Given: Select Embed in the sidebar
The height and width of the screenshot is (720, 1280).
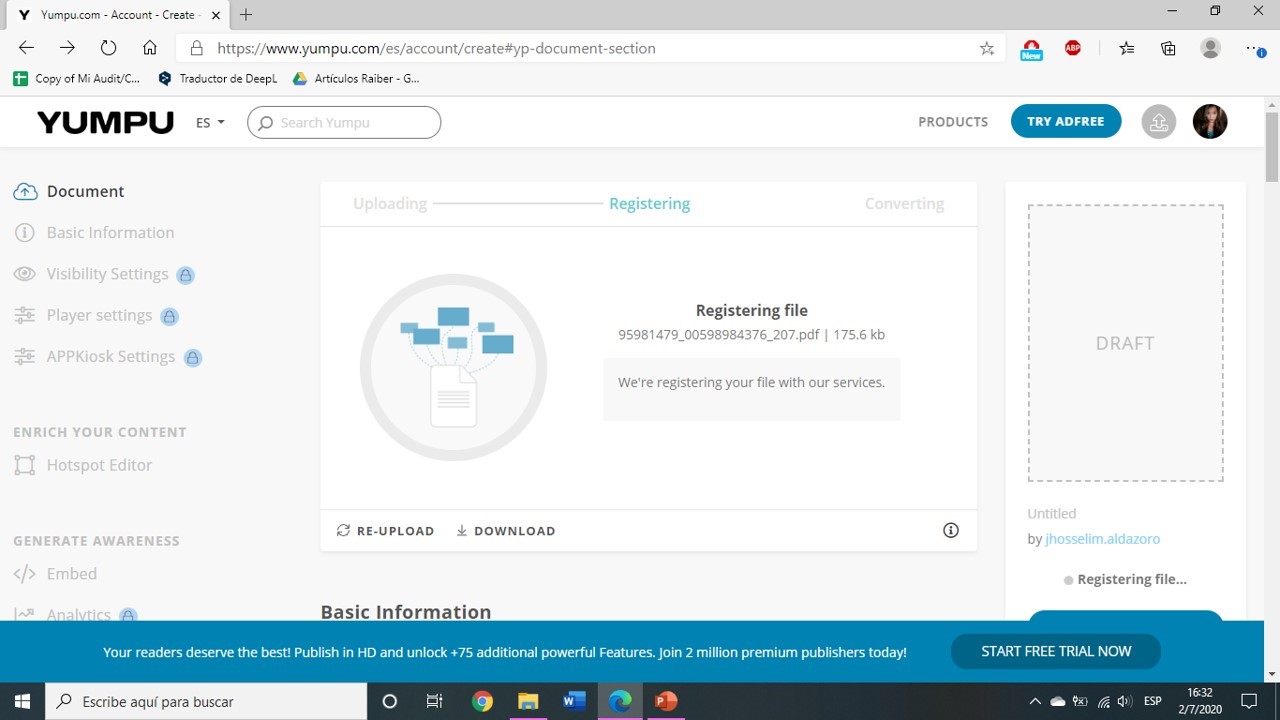Looking at the screenshot, I should click(71, 574).
